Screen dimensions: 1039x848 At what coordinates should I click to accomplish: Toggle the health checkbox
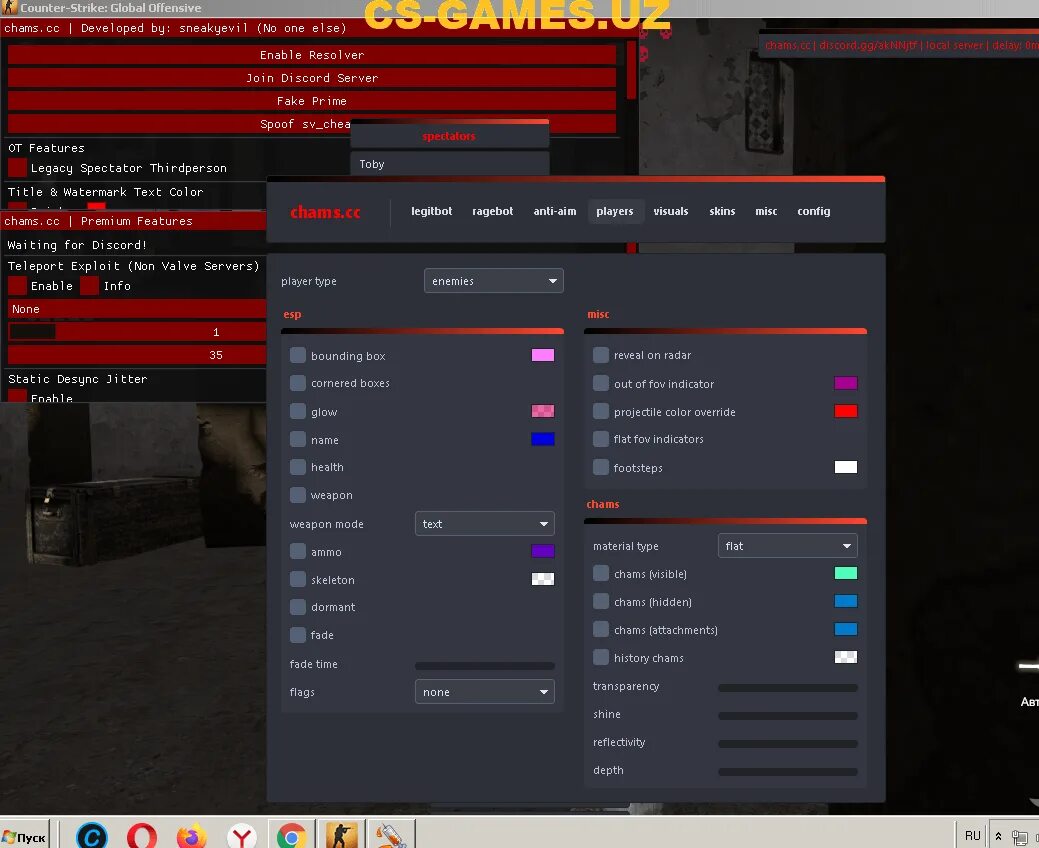coord(298,467)
